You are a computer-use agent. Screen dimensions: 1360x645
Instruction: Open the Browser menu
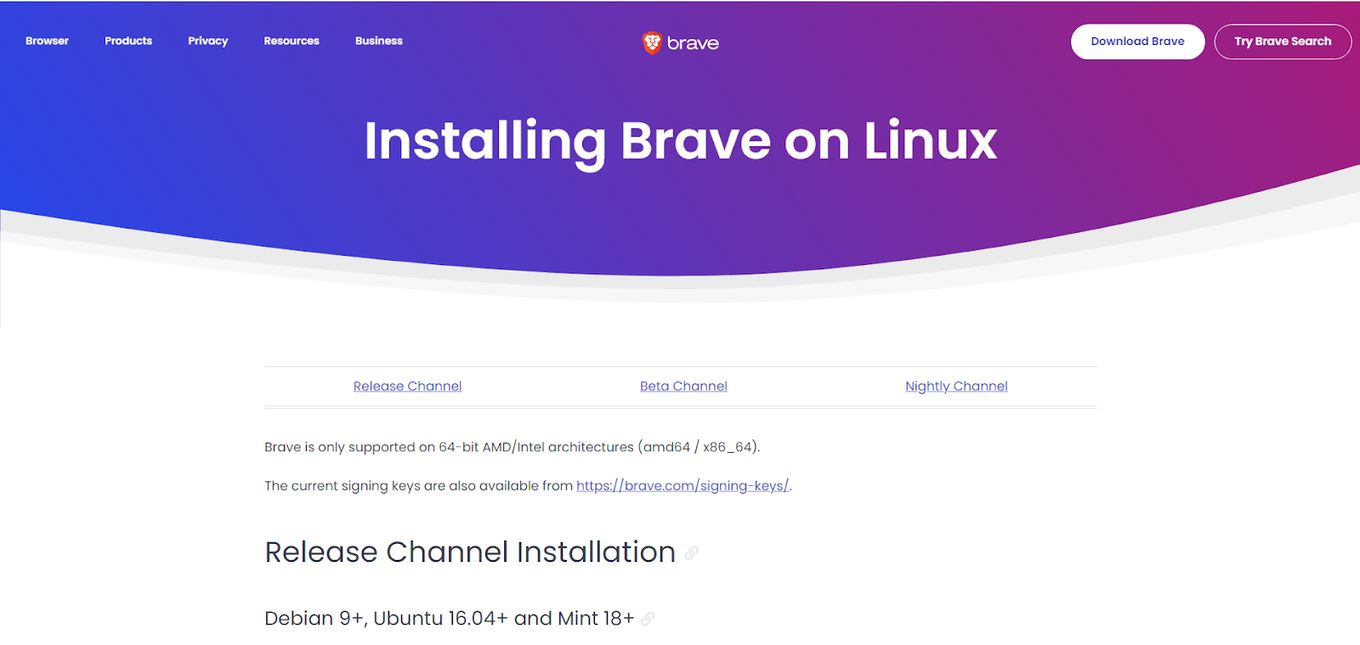coord(47,41)
